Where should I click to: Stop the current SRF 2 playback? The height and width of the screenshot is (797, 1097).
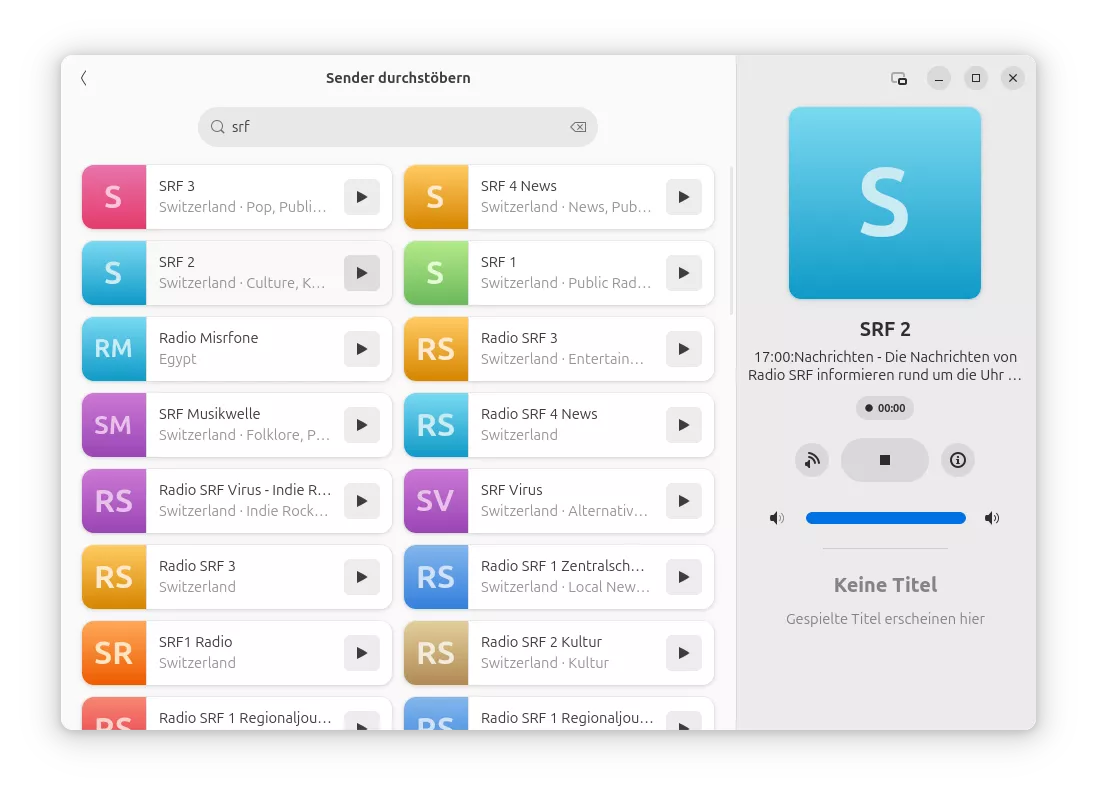(x=884, y=460)
